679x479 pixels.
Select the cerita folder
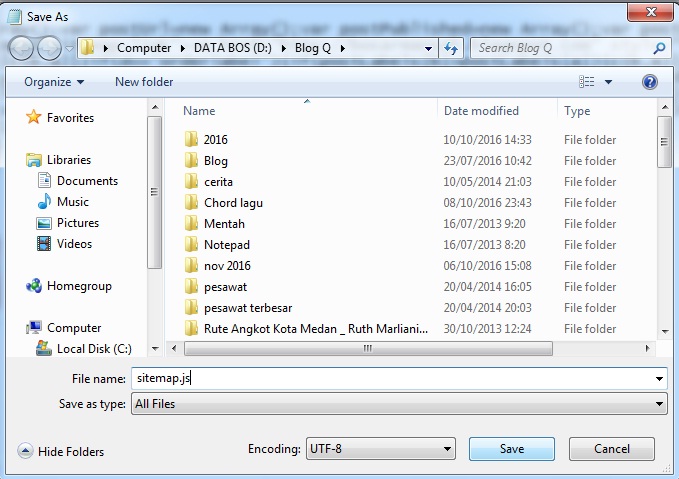click(x=218, y=181)
